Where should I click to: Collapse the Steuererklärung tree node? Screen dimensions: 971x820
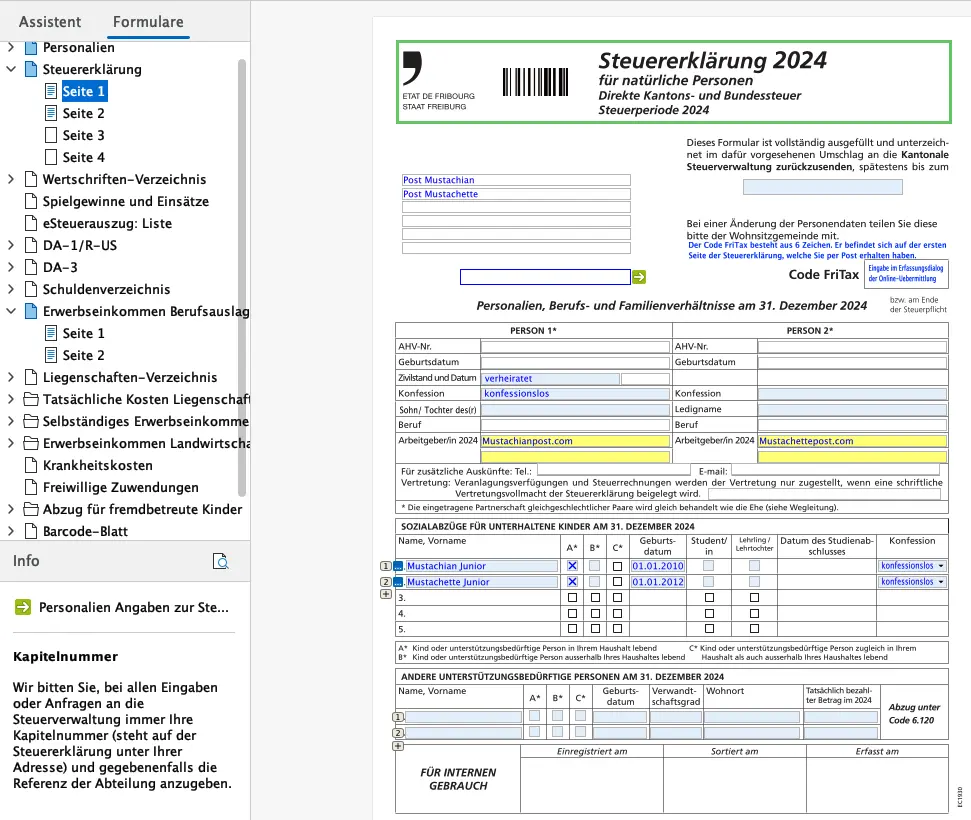click(11, 69)
